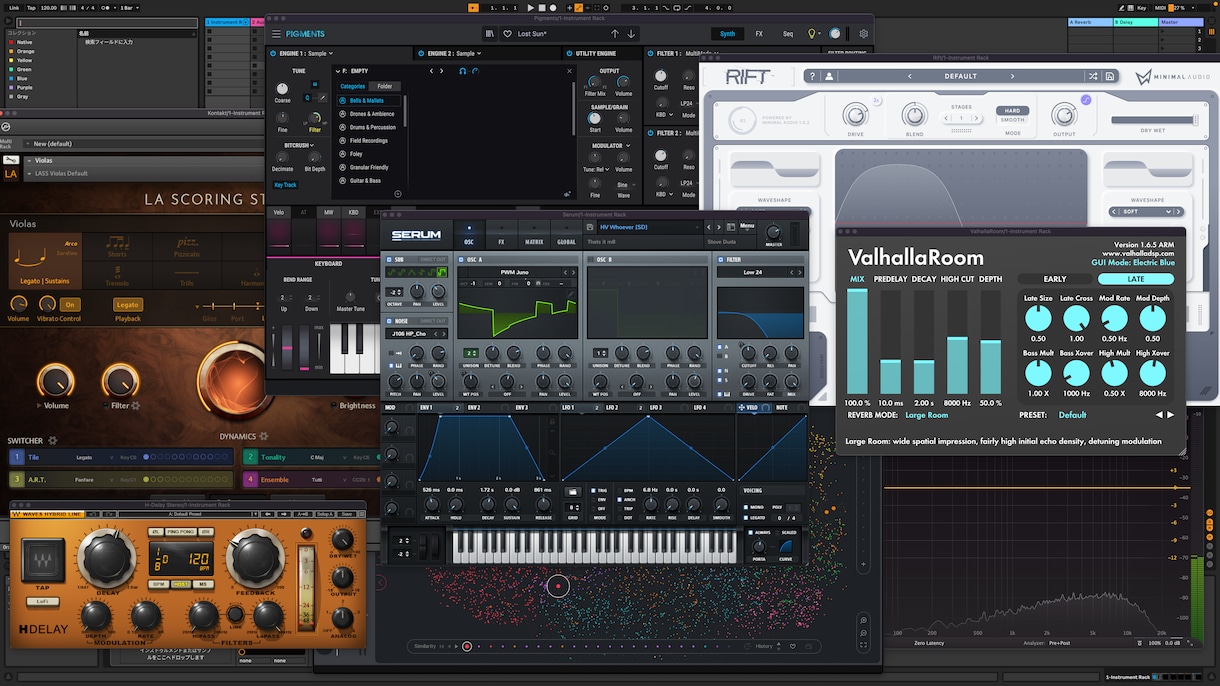The width and height of the screenshot is (1220, 686).
Task: Open the SWITCHER settings gear in LA Scoring Strings
Action: [53, 440]
